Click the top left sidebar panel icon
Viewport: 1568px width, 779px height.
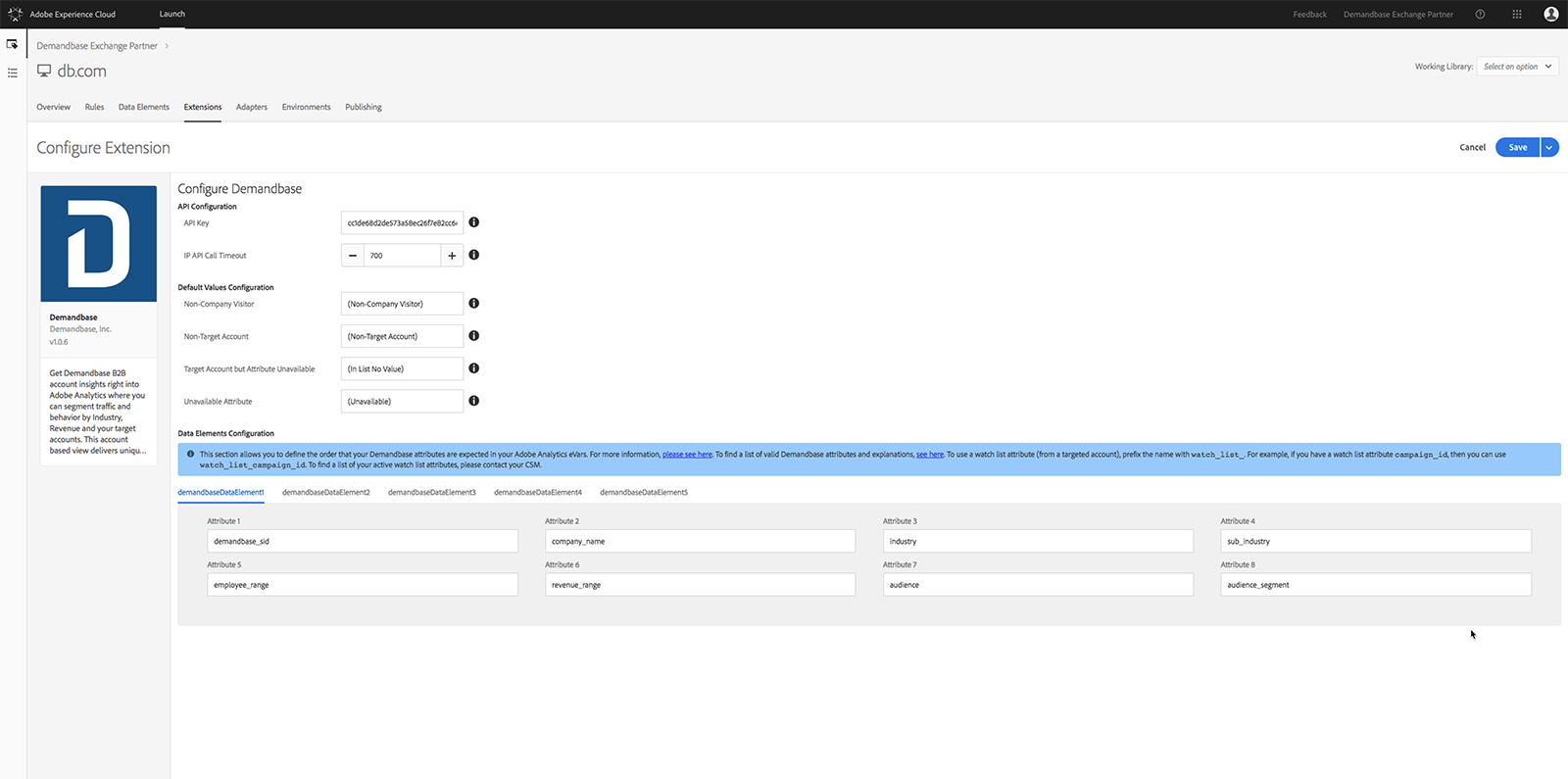(x=12, y=44)
